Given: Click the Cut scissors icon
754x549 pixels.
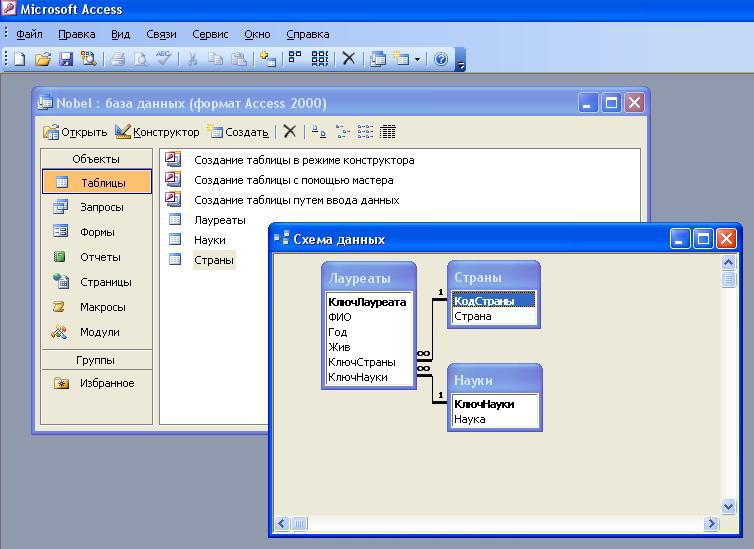Looking at the screenshot, I should pos(192,59).
